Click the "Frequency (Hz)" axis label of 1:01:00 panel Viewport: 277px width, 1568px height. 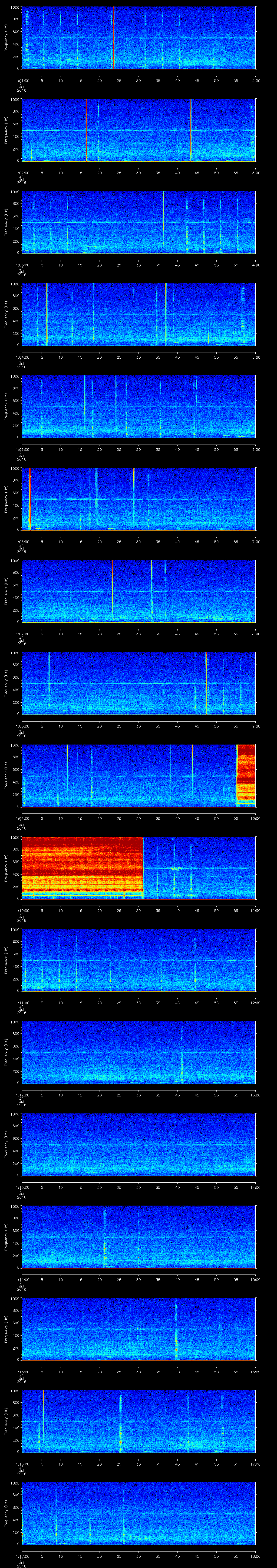point(6,38)
